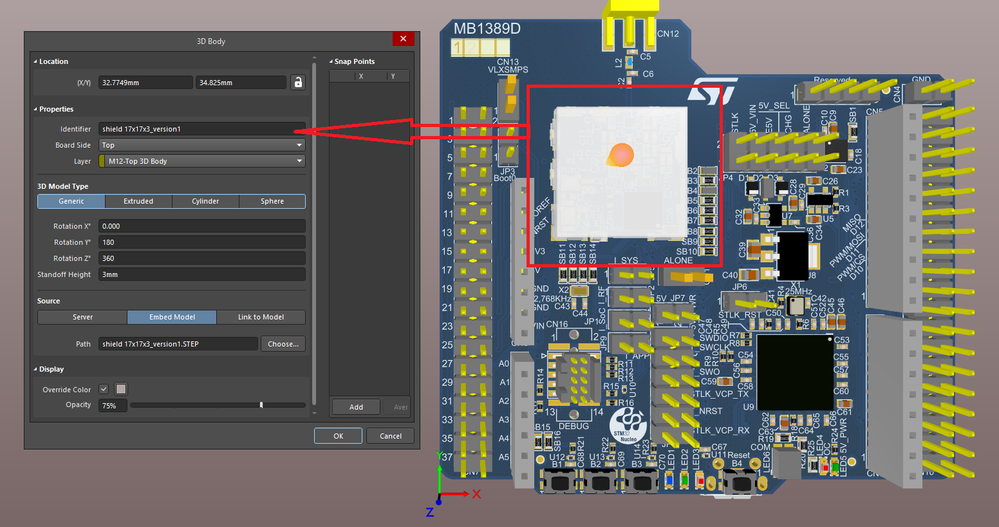
Task: Click the MB1389D board label
Action: (487, 29)
